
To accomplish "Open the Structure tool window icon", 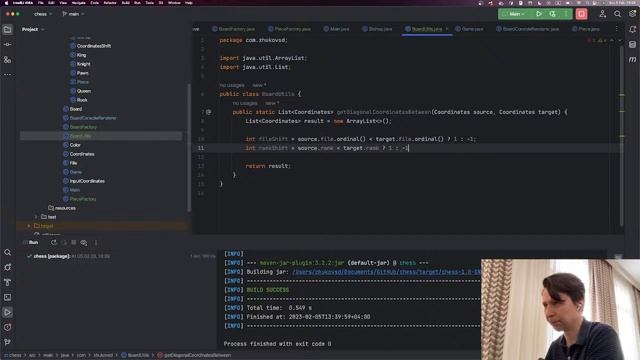I will pyautogui.click(x=7, y=60).
